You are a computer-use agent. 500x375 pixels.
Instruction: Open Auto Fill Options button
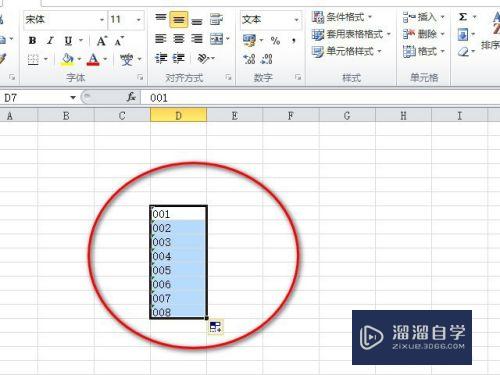tap(215, 327)
